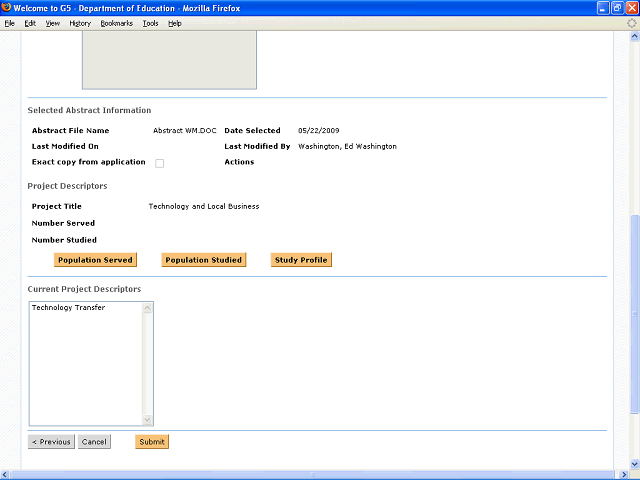Click the Washington, Ed Washington name
This screenshot has width=640, height=480.
pos(347,146)
